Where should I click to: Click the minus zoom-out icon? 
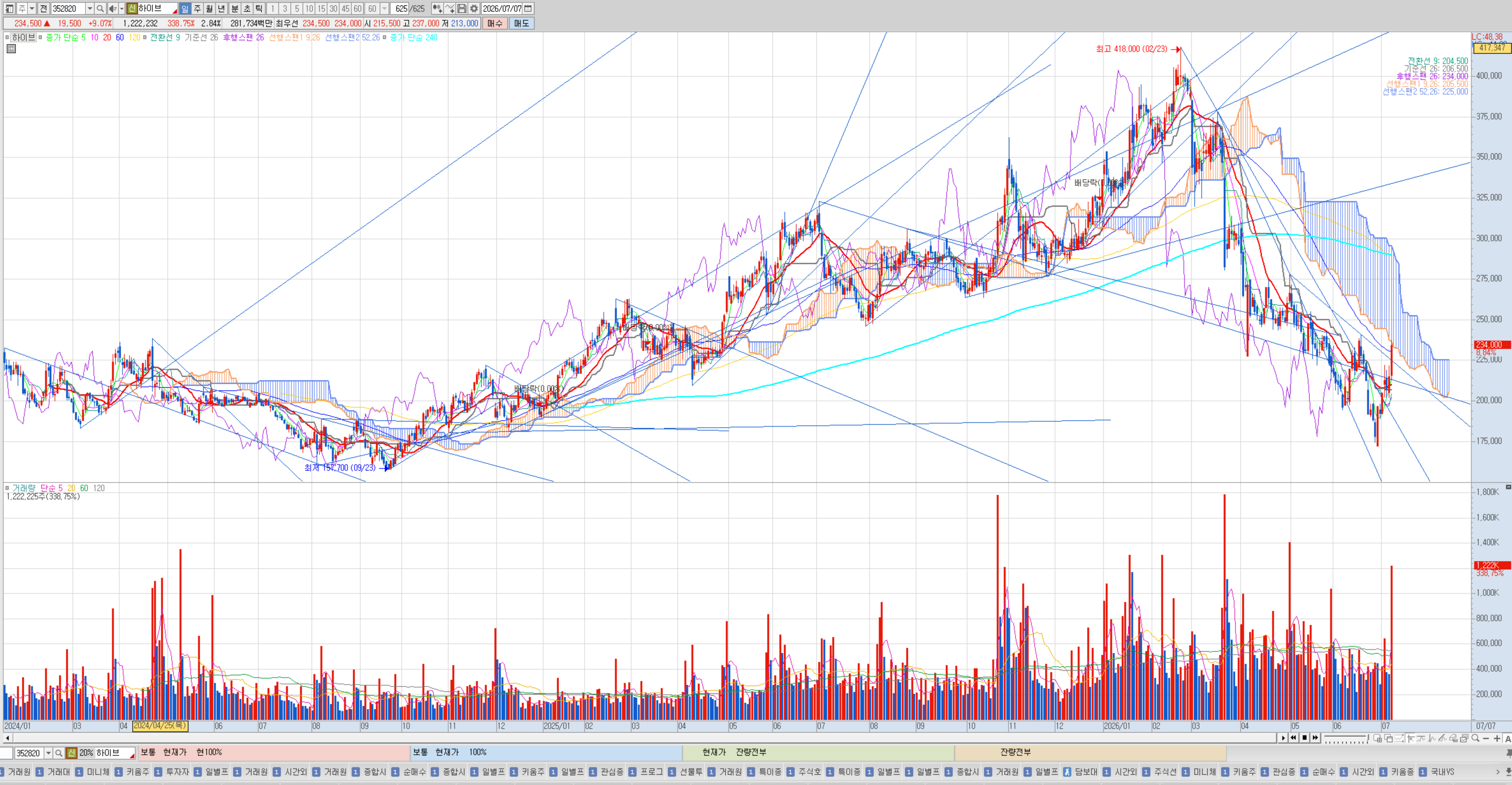[1486, 738]
